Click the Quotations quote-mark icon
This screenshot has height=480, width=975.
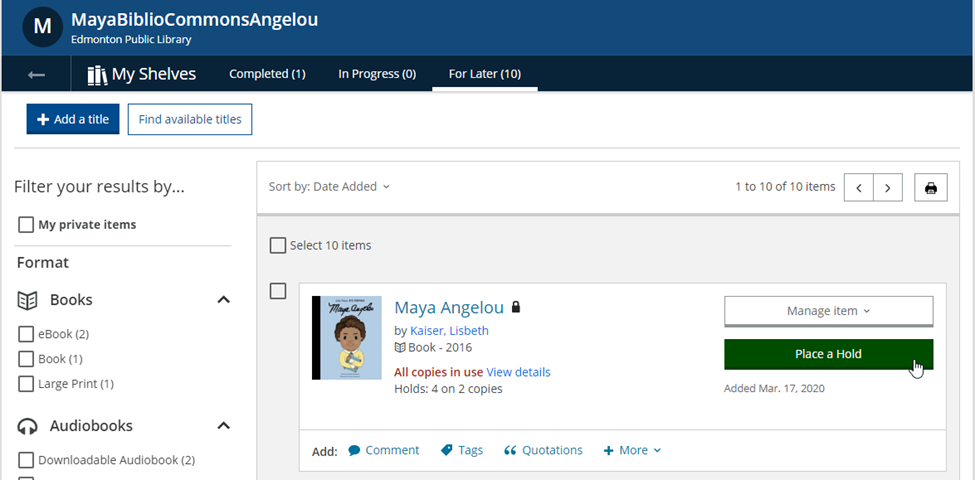[510, 450]
